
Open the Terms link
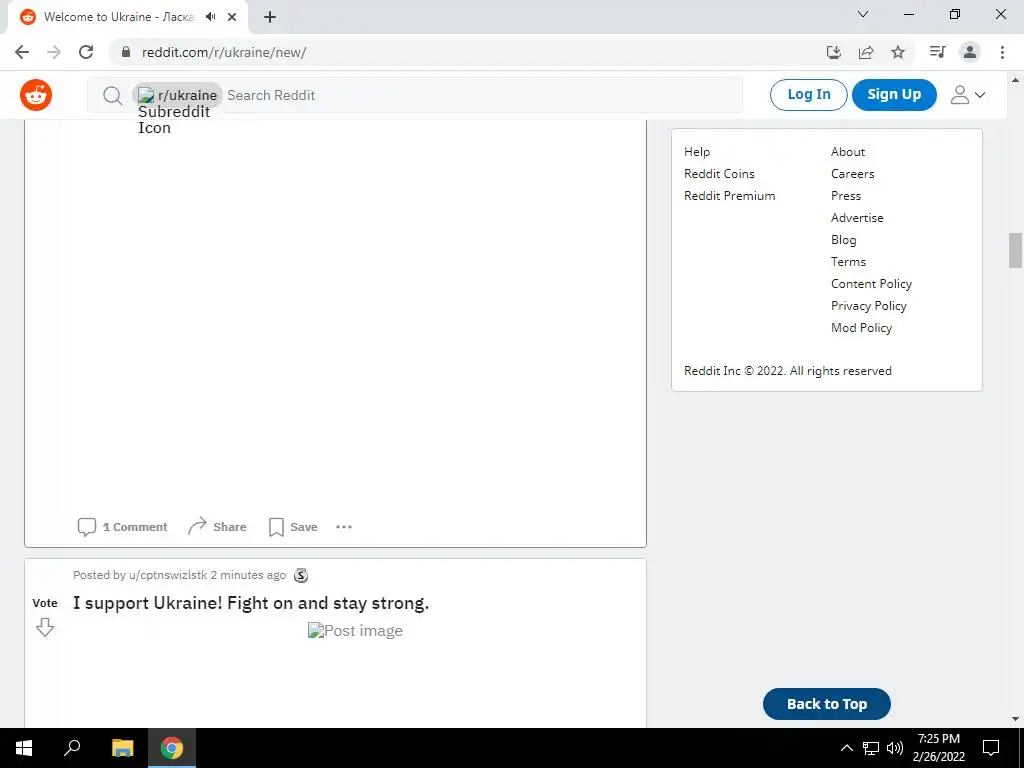click(848, 262)
